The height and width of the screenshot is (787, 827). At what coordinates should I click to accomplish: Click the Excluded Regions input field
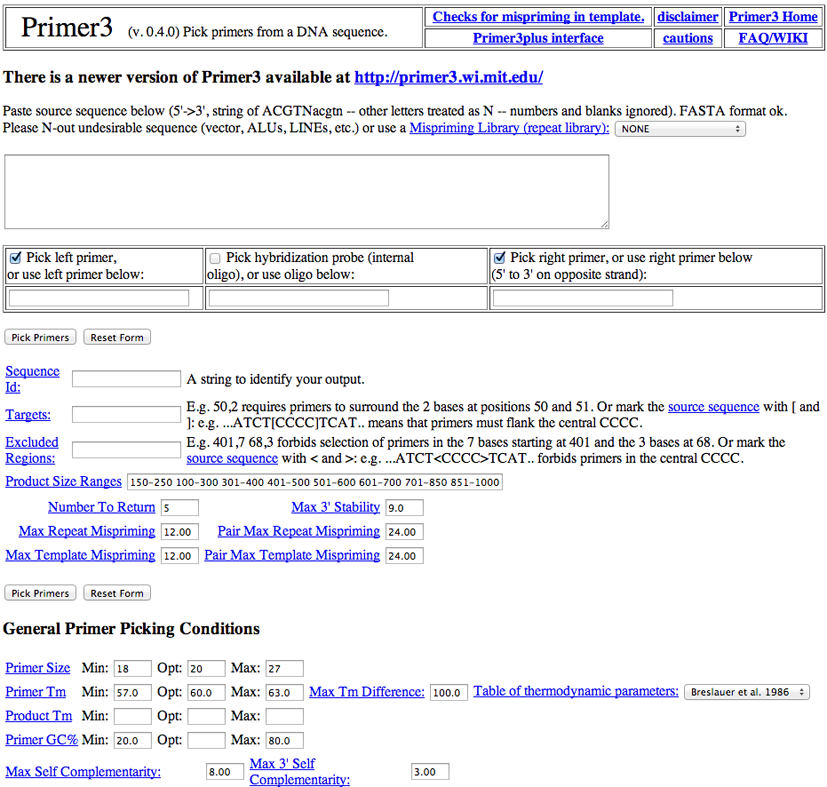(127, 449)
